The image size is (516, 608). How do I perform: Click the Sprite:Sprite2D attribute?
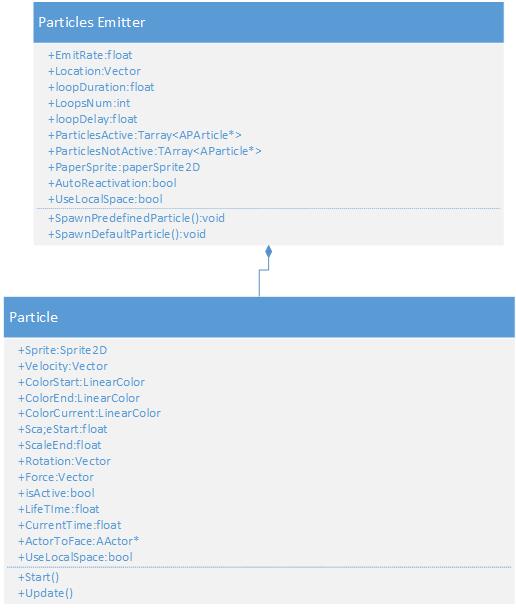(x=62, y=350)
